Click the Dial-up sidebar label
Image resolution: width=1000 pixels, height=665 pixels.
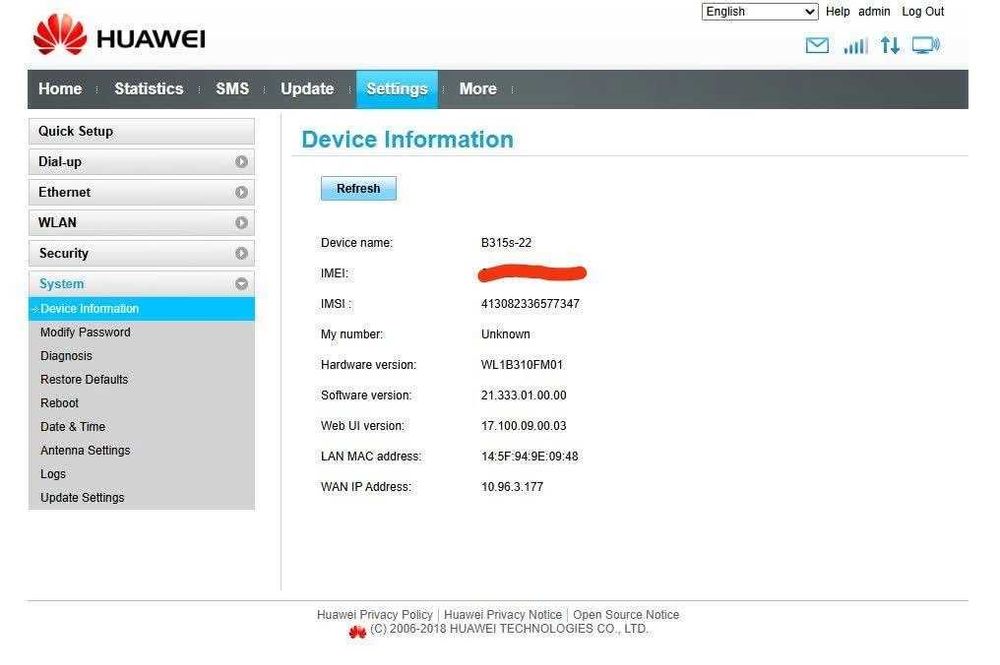(x=60, y=162)
